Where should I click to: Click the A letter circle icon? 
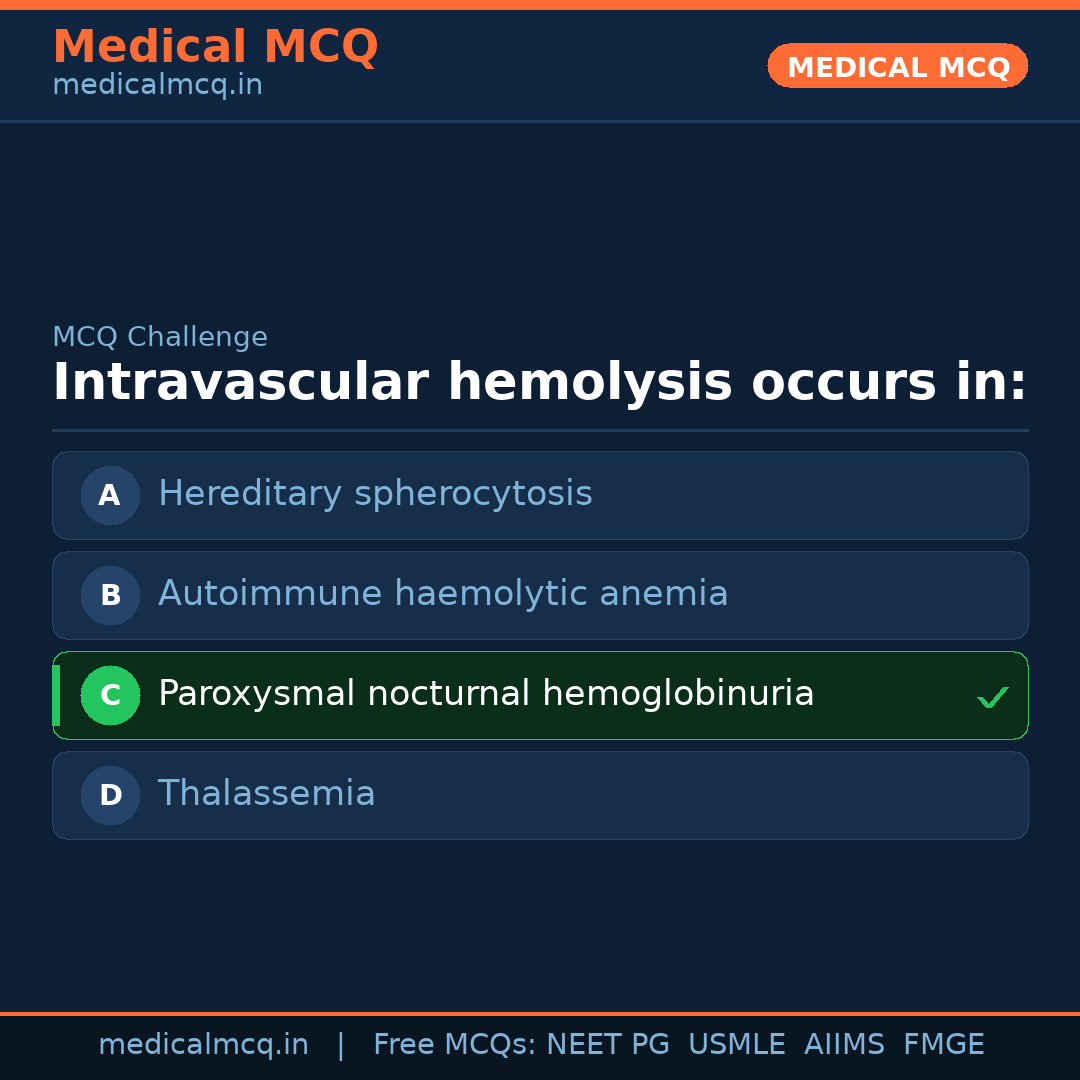[x=110, y=495]
